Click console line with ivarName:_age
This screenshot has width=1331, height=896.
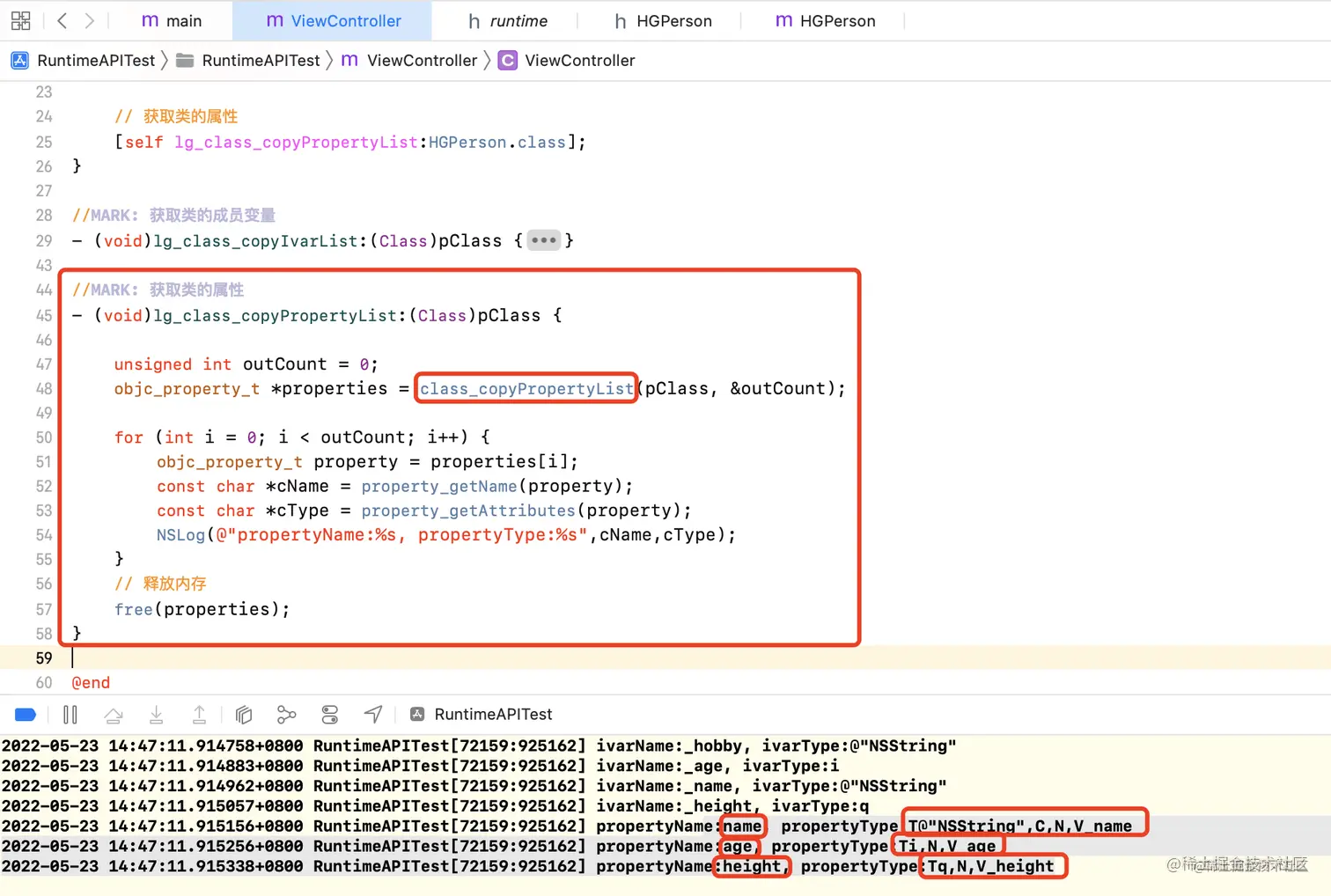click(421, 766)
